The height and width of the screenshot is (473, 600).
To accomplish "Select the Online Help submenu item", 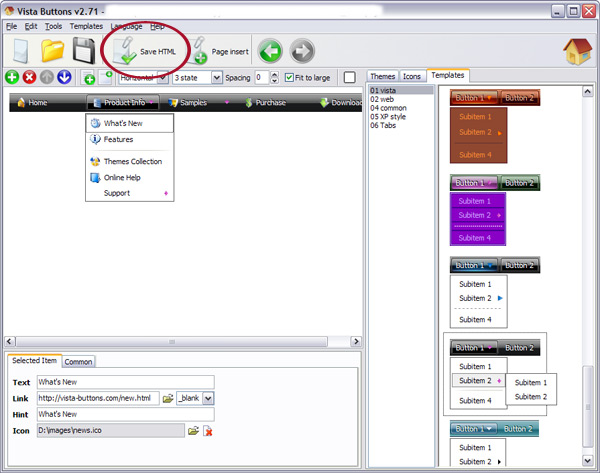I will [x=129, y=178].
